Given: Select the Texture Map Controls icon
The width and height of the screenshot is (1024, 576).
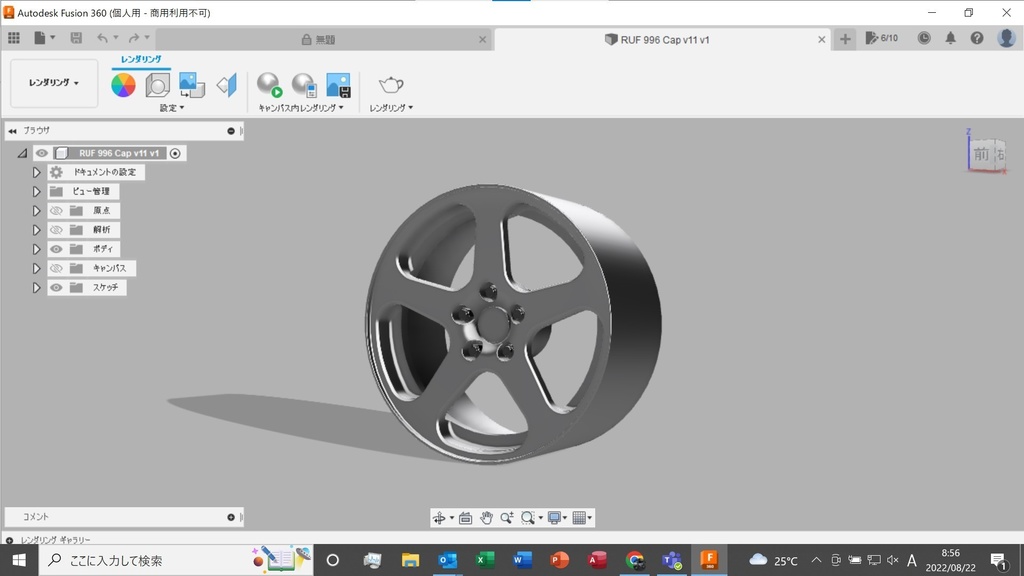Looking at the screenshot, I should [227, 85].
